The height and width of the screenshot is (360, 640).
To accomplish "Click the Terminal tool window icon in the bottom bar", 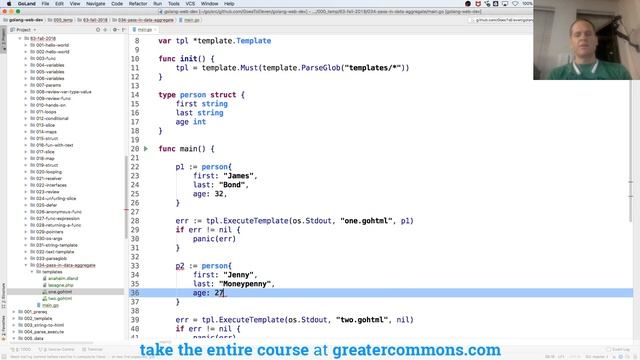I will 84,350.
